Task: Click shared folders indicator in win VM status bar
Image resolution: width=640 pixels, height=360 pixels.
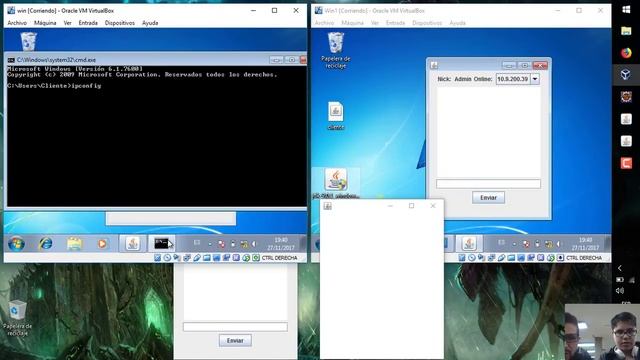Action: [x=207, y=258]
